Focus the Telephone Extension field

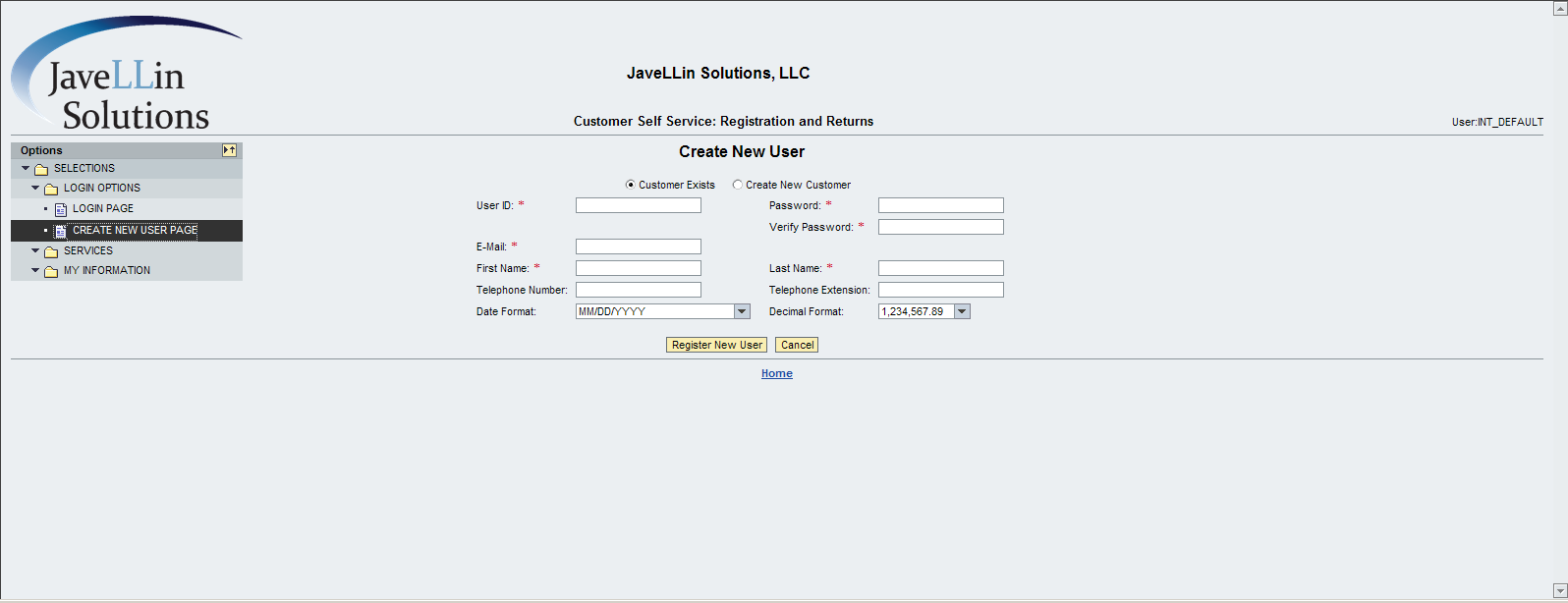[941, 290]
